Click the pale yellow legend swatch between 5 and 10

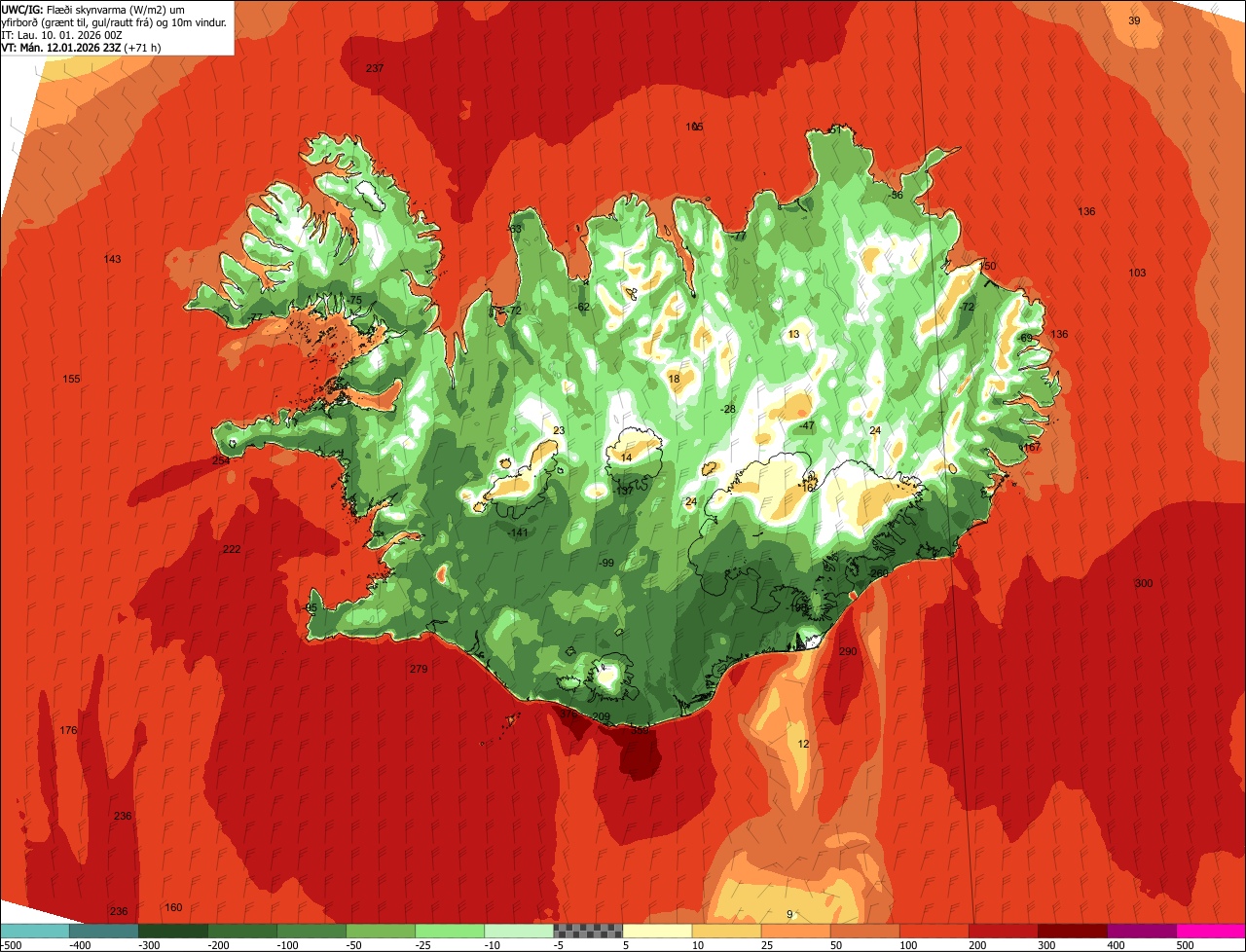click(x=657, y=931)
